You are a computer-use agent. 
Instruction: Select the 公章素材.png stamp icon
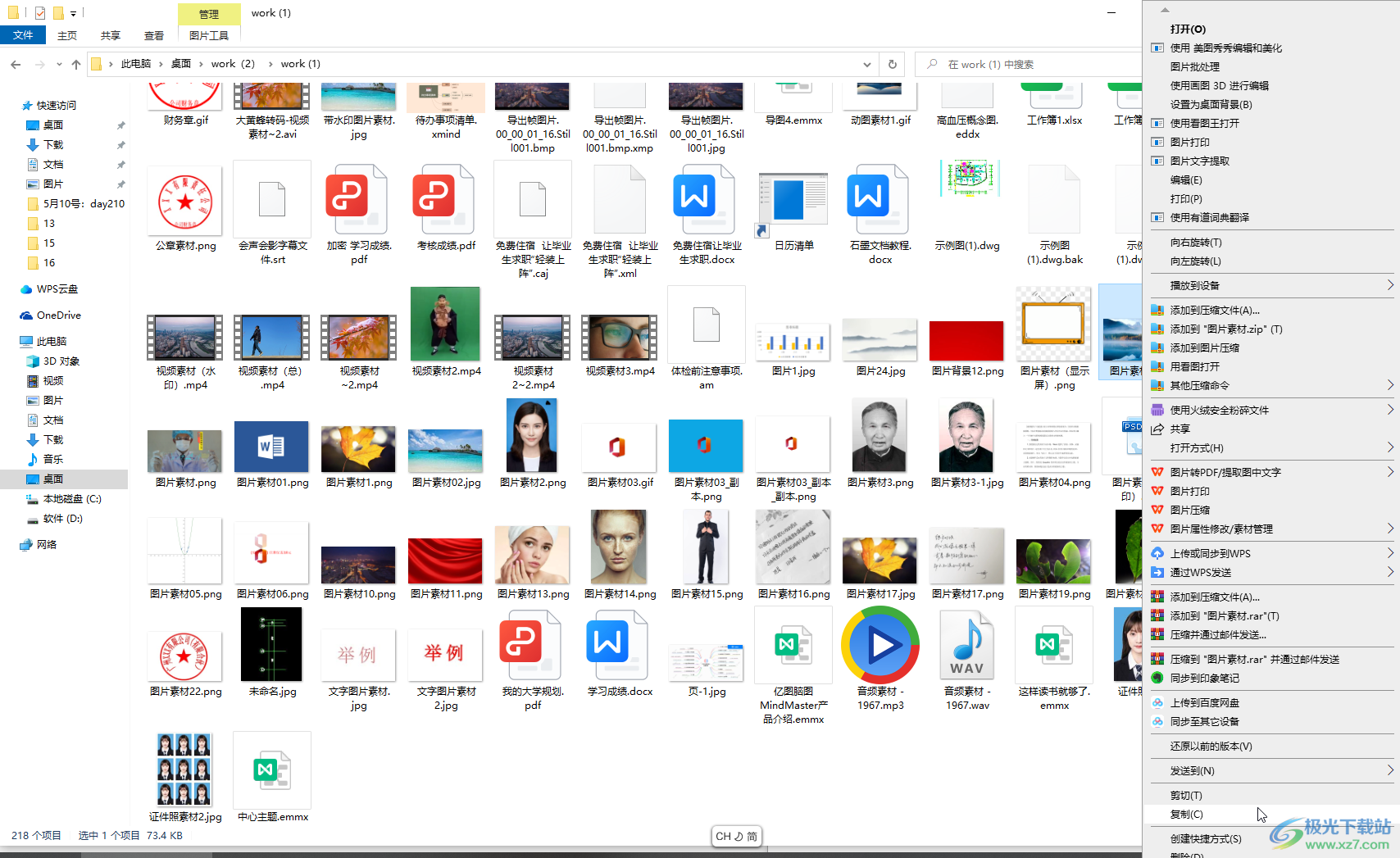point(185,202)
